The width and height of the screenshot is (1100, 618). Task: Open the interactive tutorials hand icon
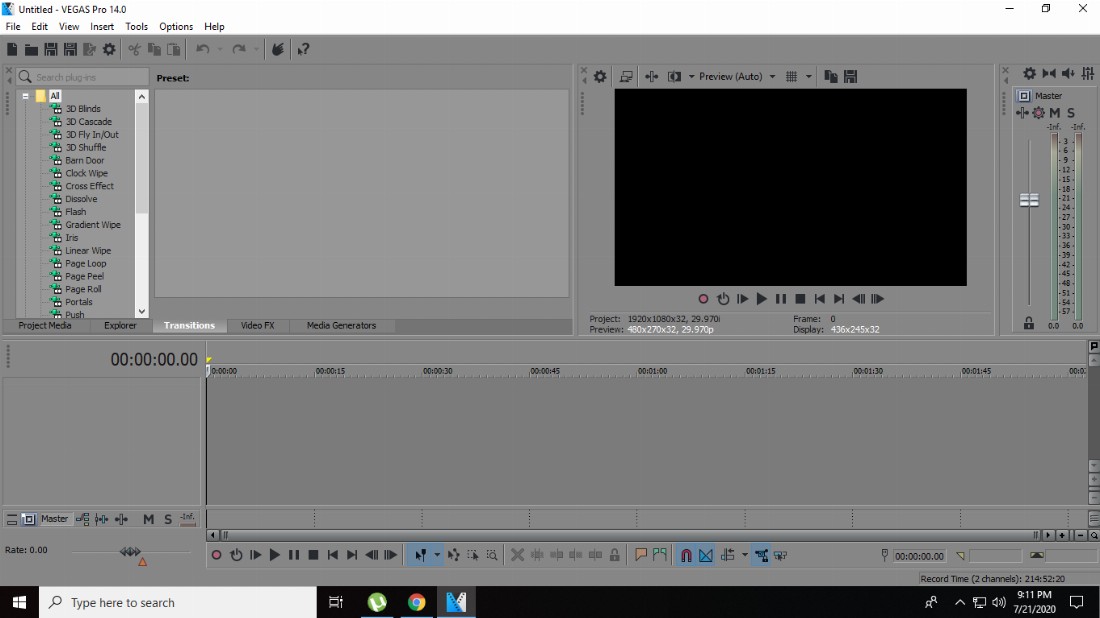278,49
